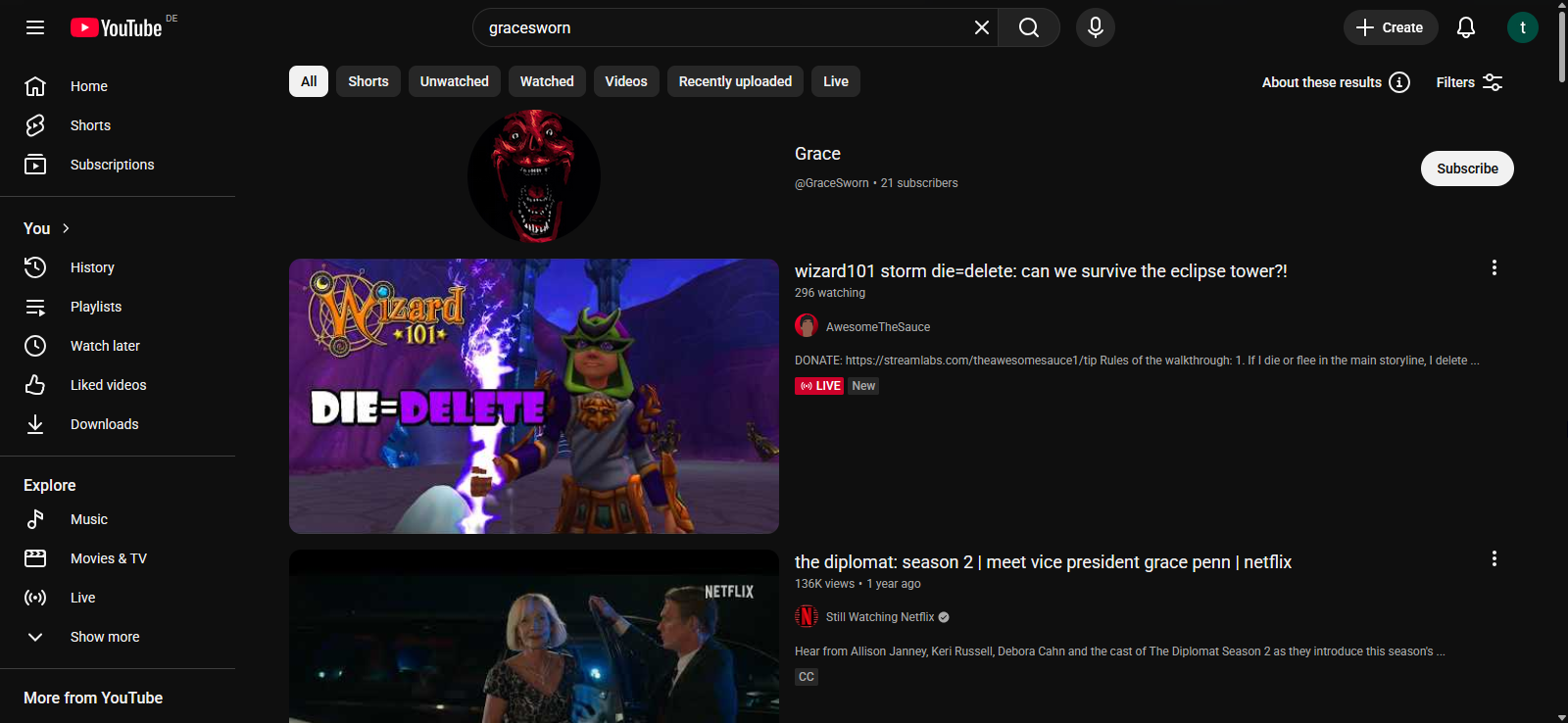Visit the AwesomeTheSauce channel name
Image resolution: width=1568 pixels, height=723 pixels.
click(878, 327)
